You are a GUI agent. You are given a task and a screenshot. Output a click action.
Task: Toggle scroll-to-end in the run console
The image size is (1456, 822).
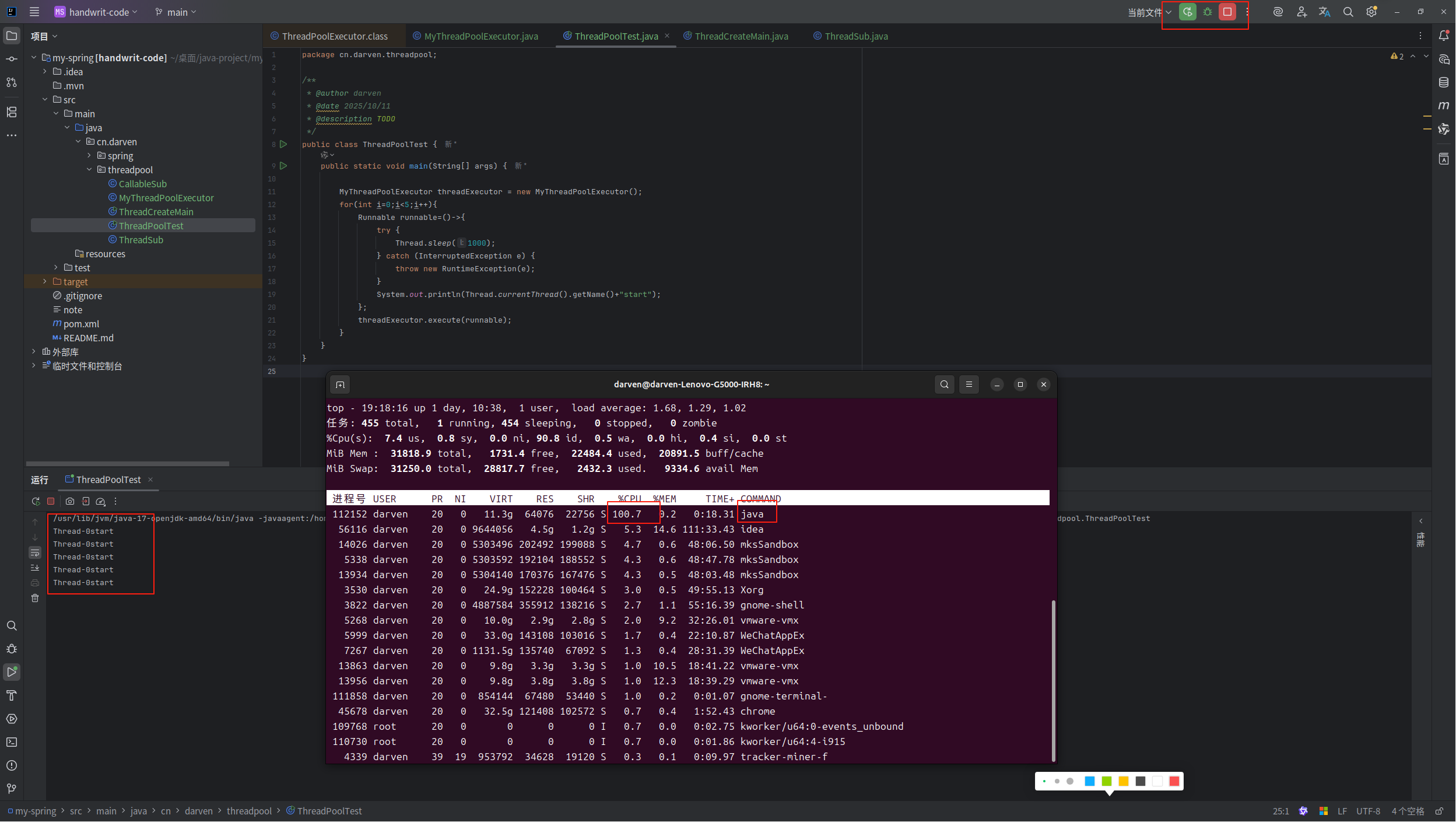point(35,568)
